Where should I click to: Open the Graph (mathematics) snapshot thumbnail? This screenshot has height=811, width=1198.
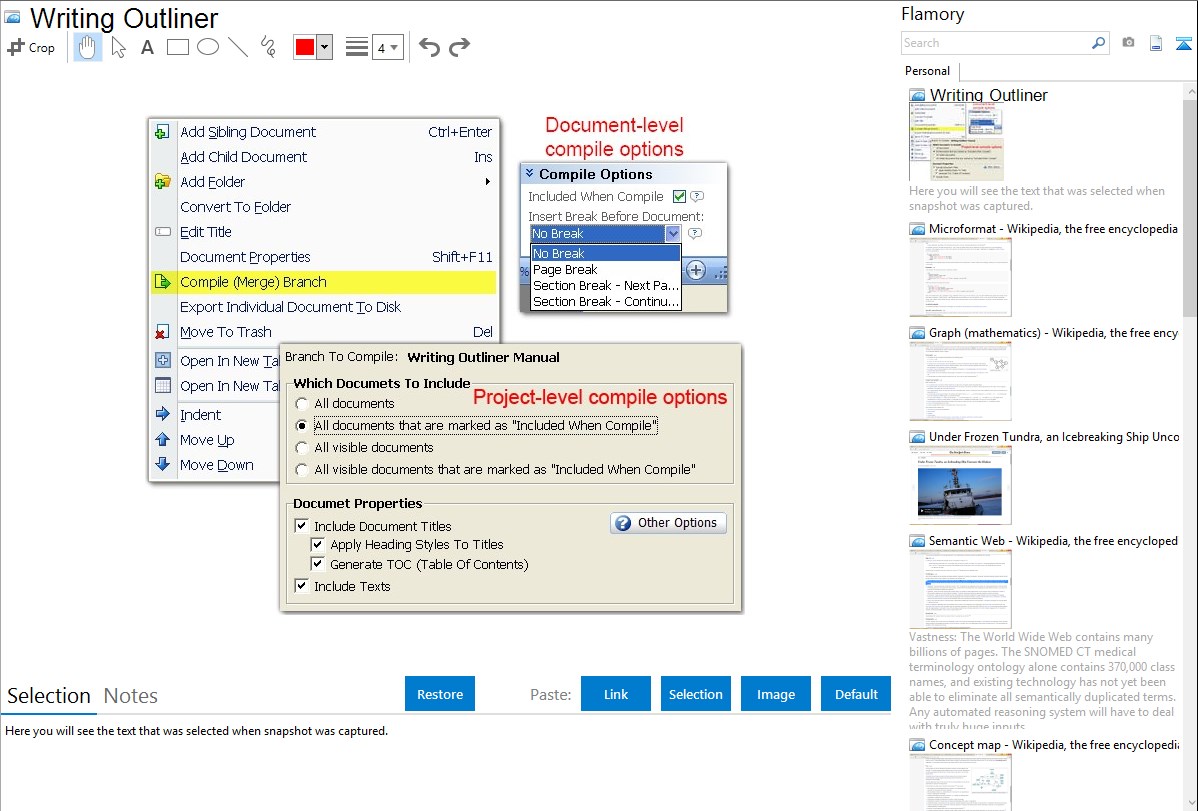(960, 381)
